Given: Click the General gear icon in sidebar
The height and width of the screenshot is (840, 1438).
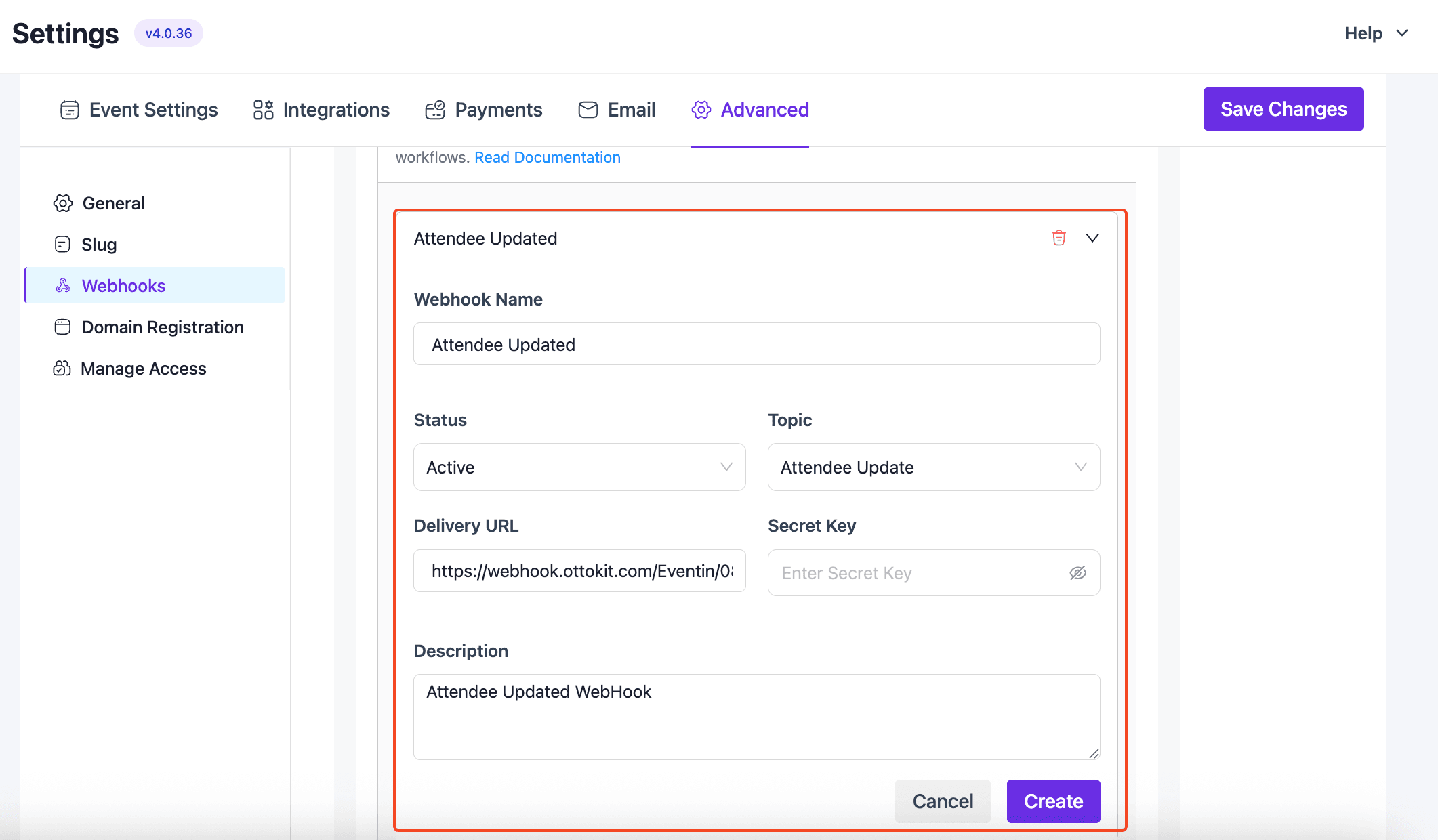Looking at the screenshot, I should (x=63, y=203).
